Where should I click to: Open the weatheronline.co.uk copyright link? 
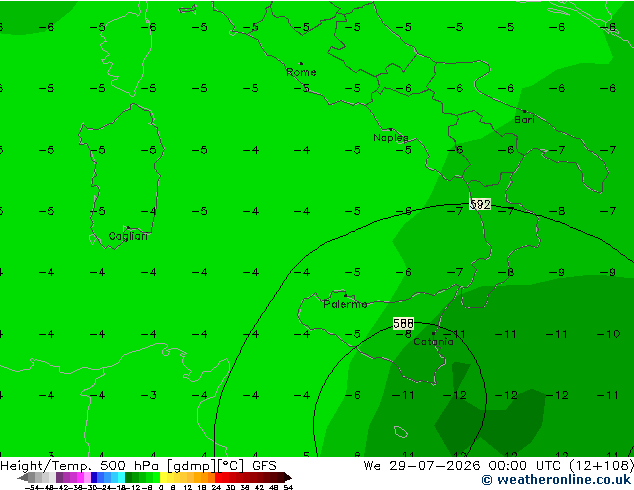click(x=556, y=480)
